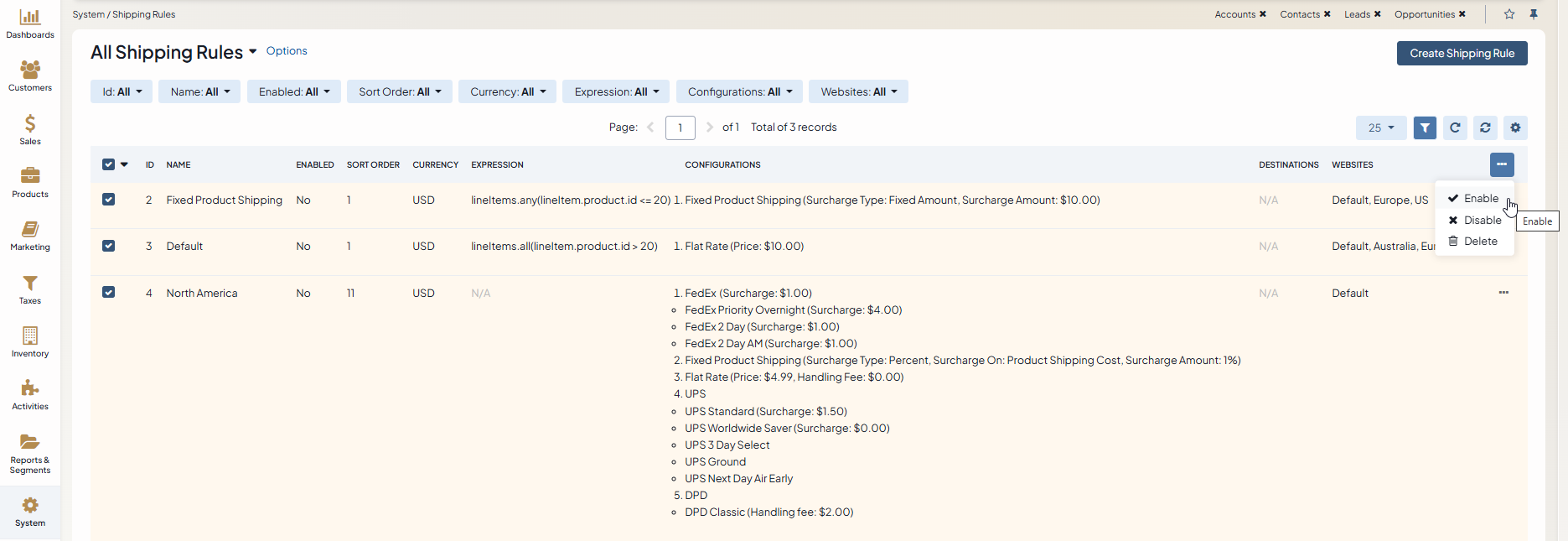Screen dimensions: 1568x541
Task: Open the Inventory sidebar icon
Action: 30,341
